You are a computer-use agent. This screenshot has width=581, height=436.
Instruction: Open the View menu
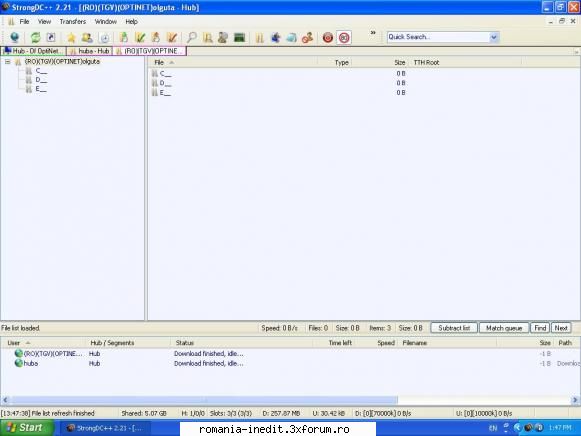[x=44, y=21]
